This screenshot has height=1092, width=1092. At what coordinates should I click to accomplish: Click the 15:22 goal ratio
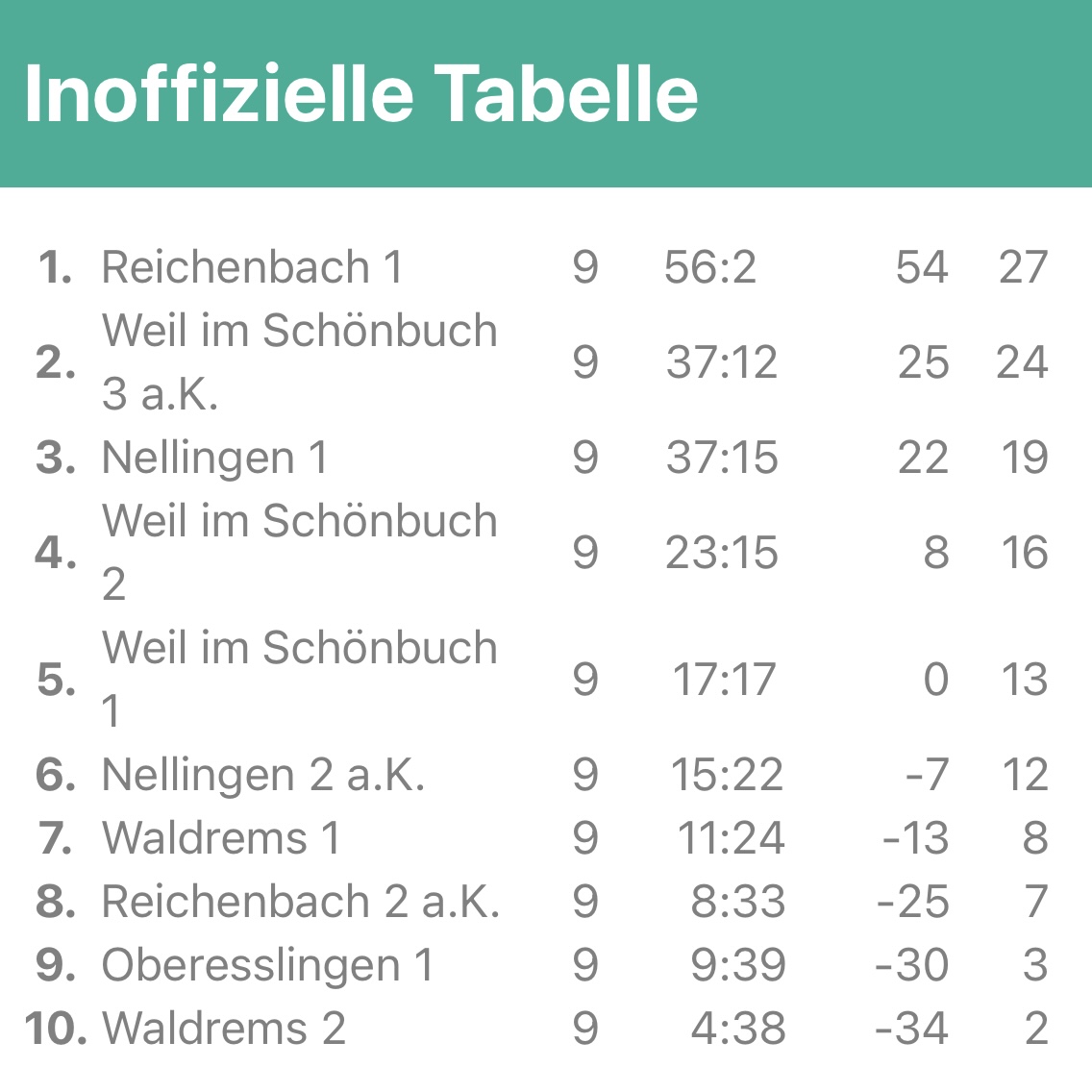coord(727,775)
